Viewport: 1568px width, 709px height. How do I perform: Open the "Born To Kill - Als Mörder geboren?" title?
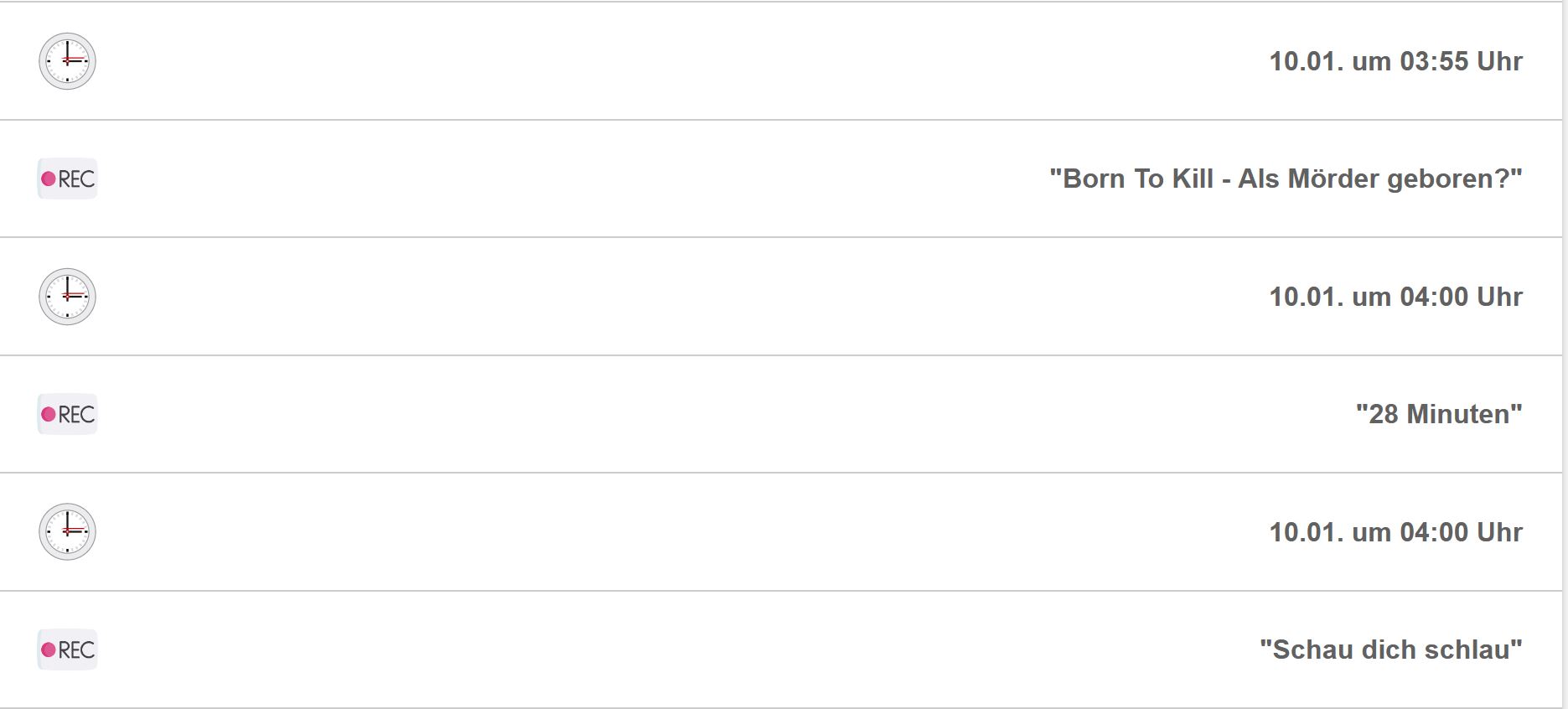tap(1286, 179)
